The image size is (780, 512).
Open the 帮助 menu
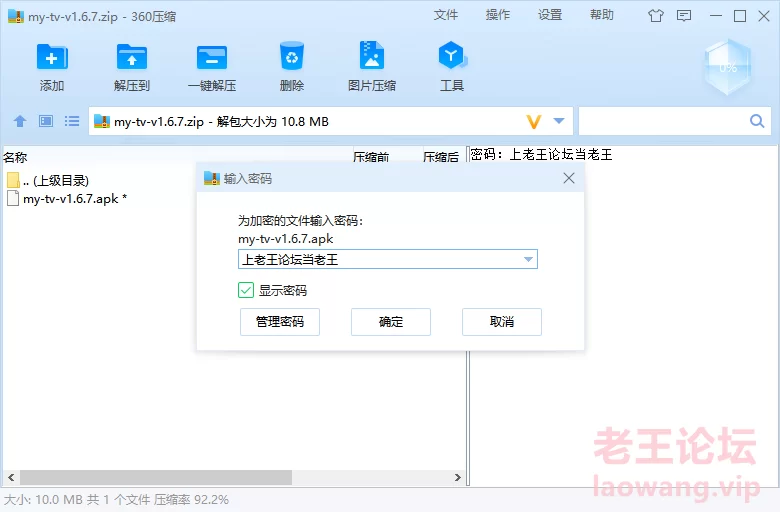click(x=602, y=15)
